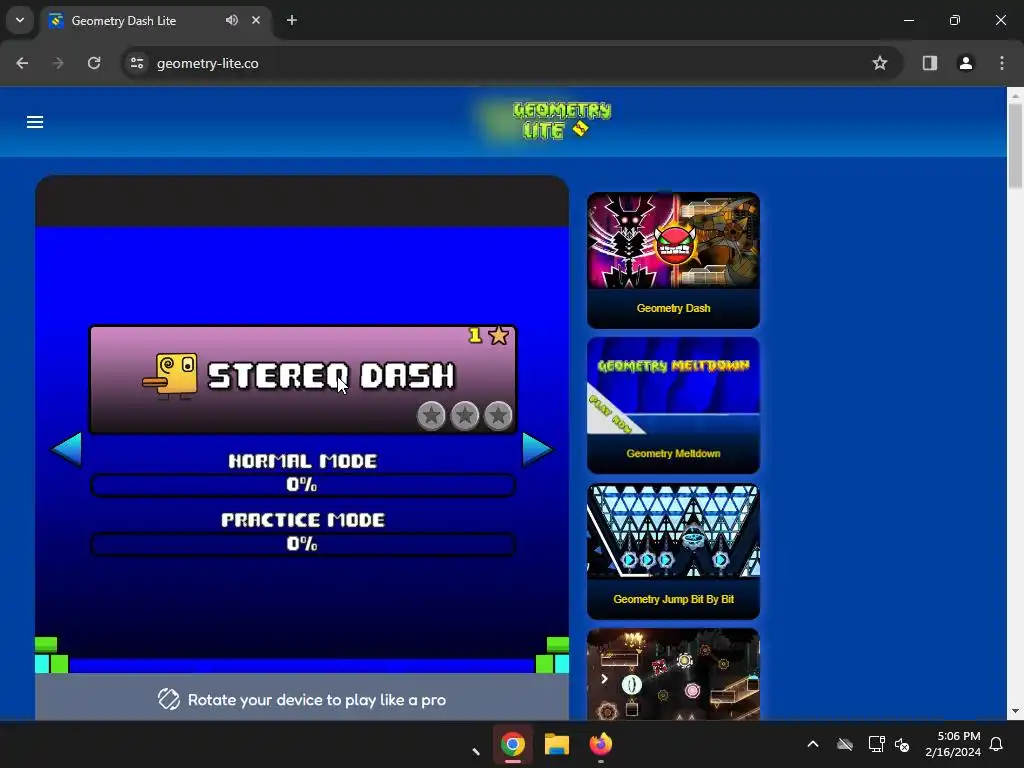Click the Geometry Meltdown link text
This screenshot has width=1024, height=768.
(673, 454)
